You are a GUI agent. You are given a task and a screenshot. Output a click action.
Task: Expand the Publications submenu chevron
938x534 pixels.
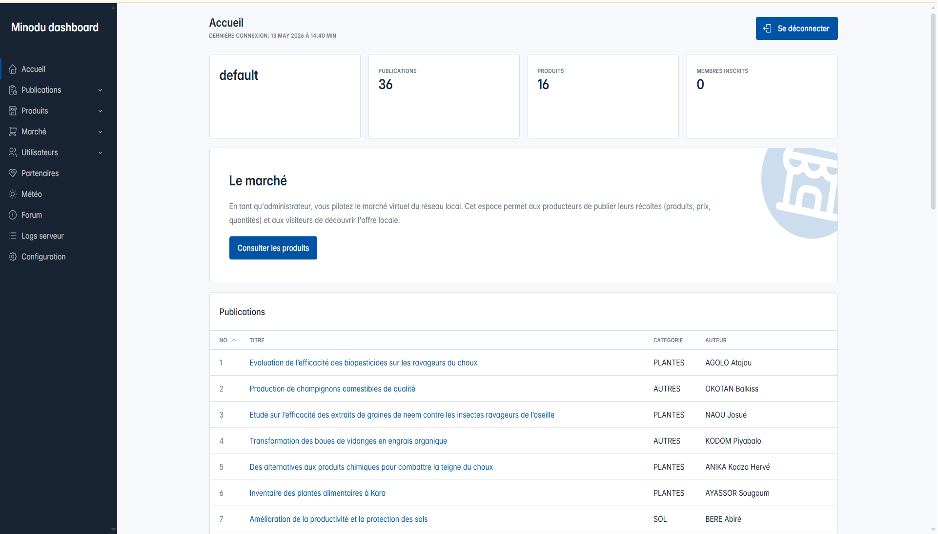click(x=100, y=90)
